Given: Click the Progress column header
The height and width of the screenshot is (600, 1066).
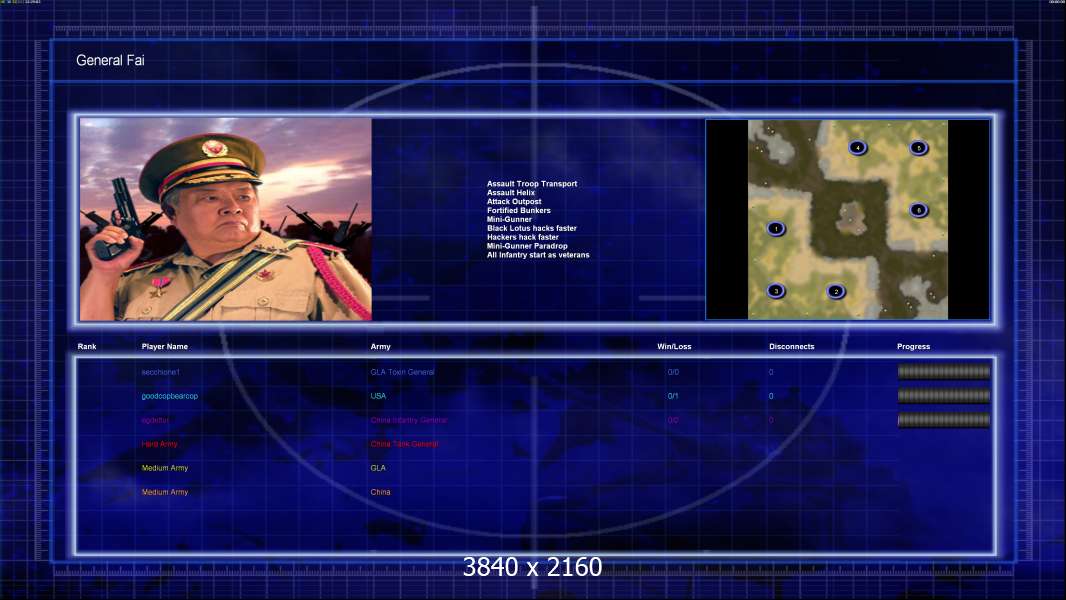Looking at the screenshot, I should pos(913,347).
